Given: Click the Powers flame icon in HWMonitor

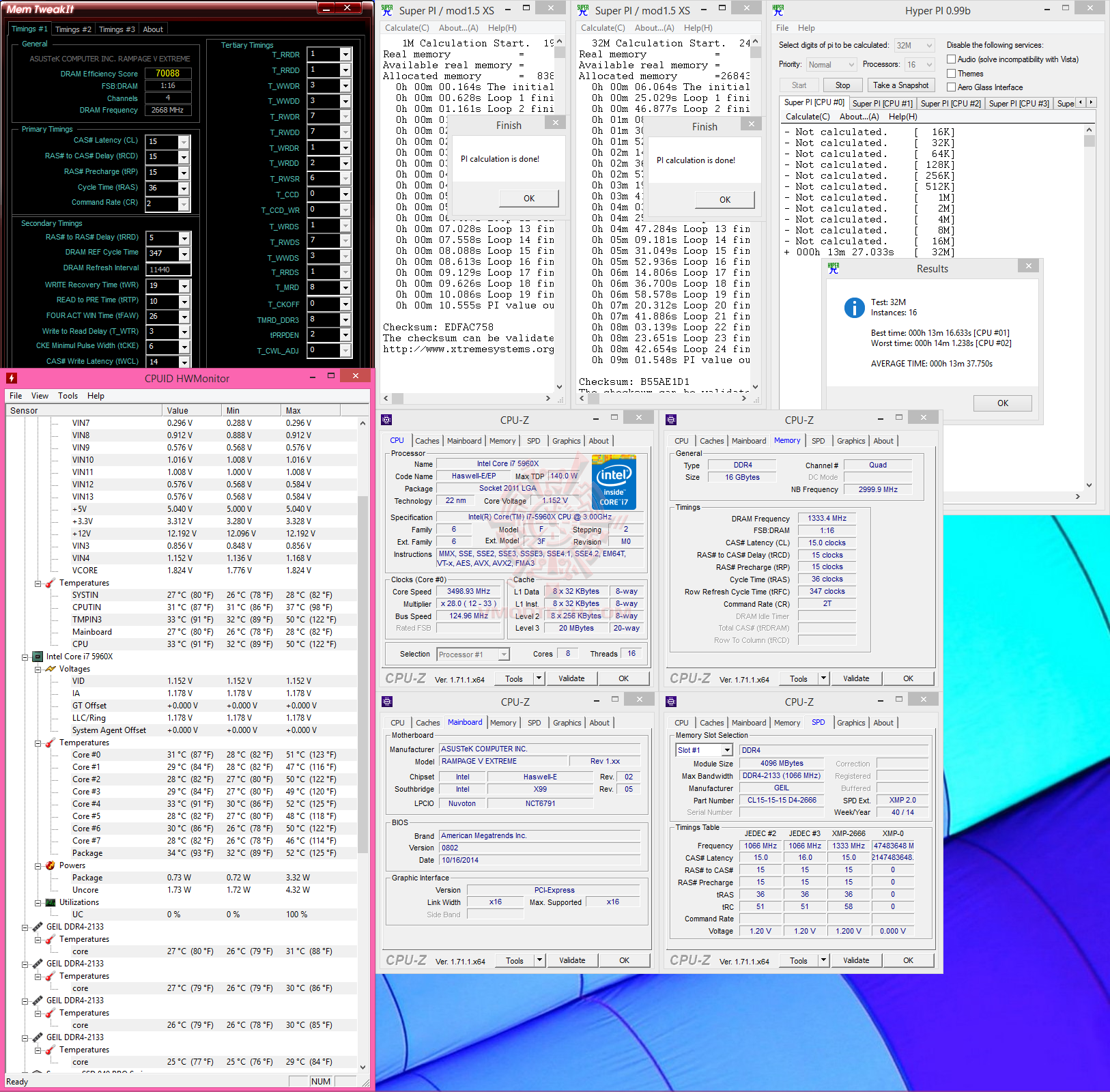Looking at the screenshot, I should (x=50, y=865).
